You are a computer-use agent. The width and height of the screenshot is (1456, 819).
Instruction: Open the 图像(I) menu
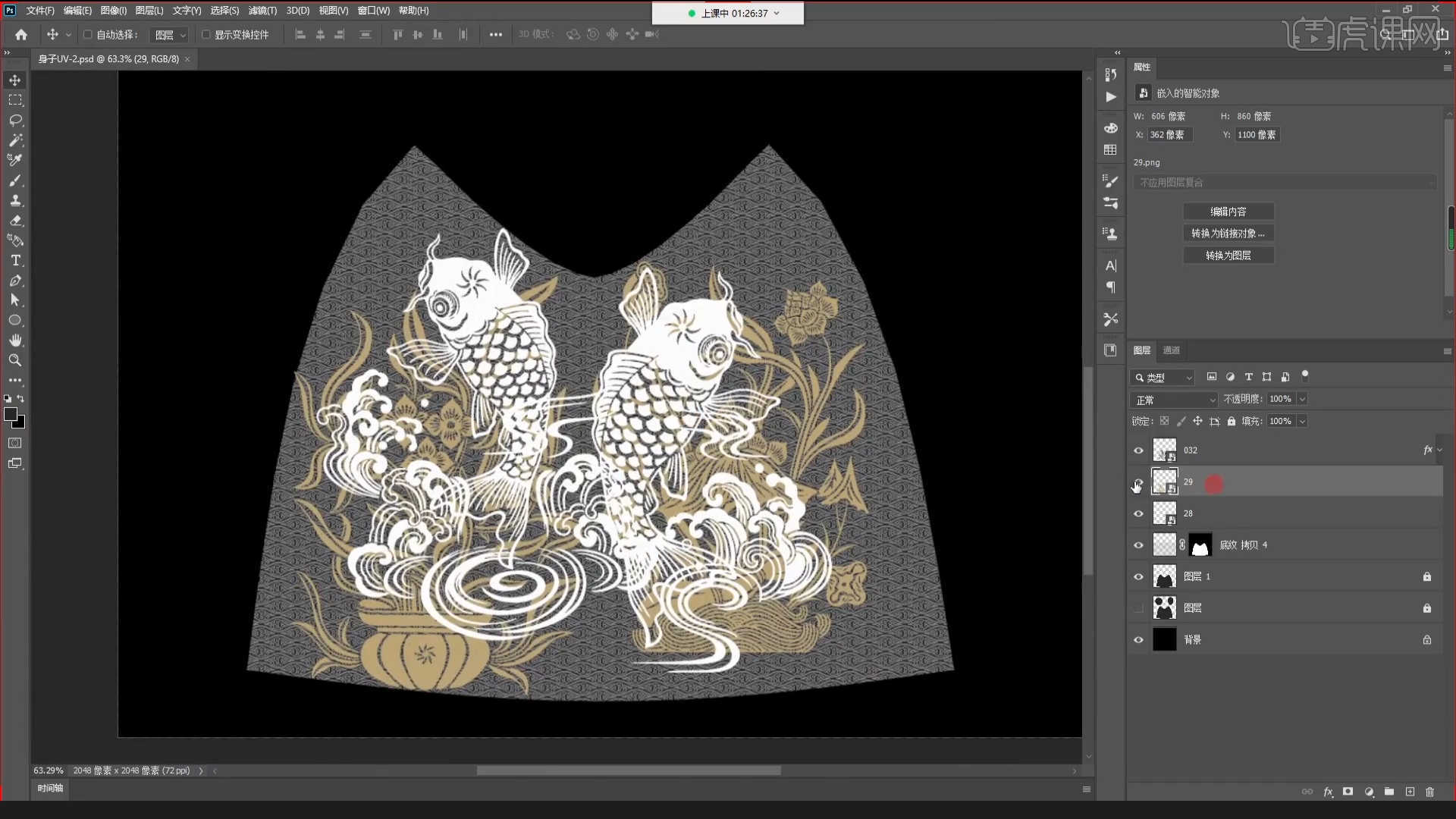pos(114,11)
